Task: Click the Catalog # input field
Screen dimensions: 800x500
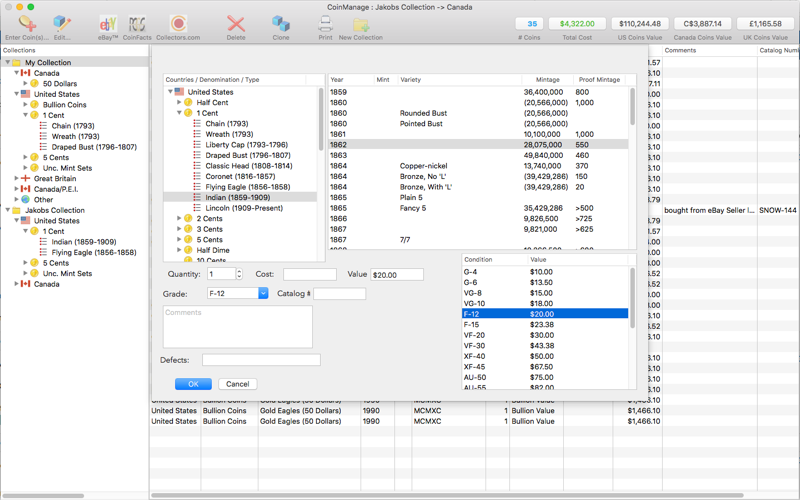Action: coord(339,293)
